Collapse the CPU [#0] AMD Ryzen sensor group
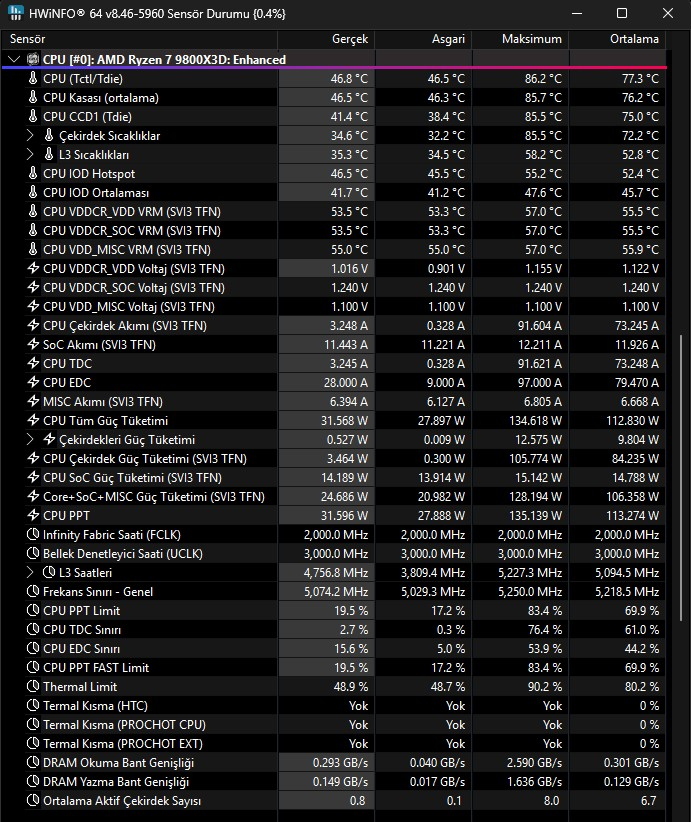Image resolution: width=691 pixels, height=822 pixels. point(14,59)
